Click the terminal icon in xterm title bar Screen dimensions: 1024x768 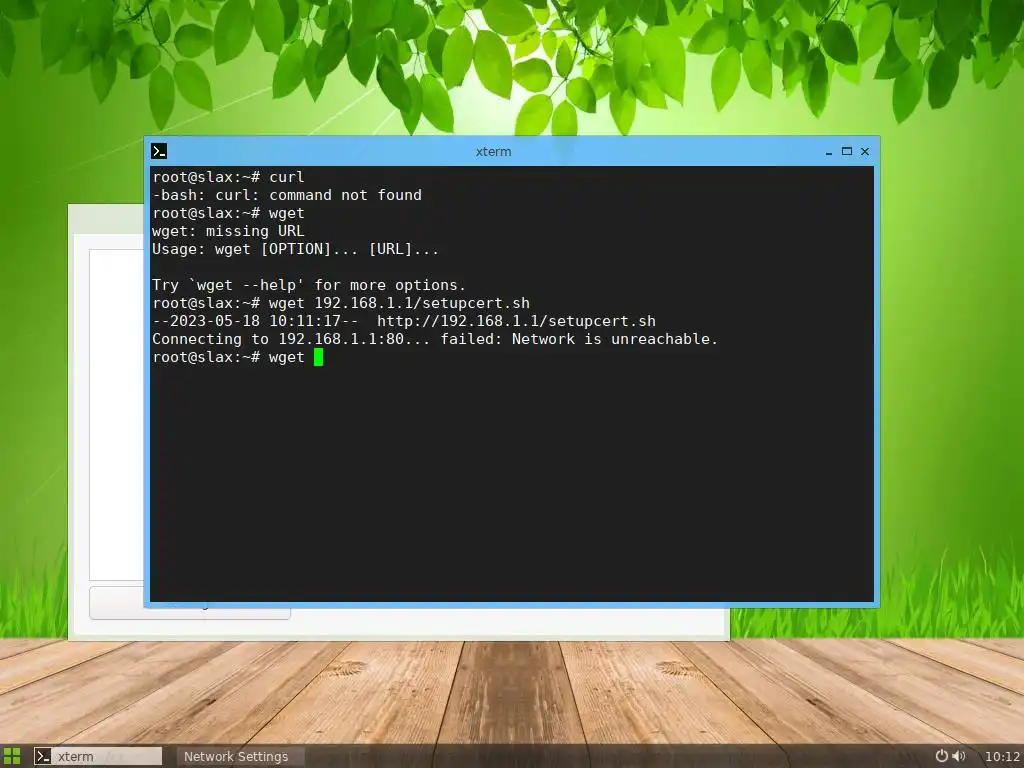(159, 151)
